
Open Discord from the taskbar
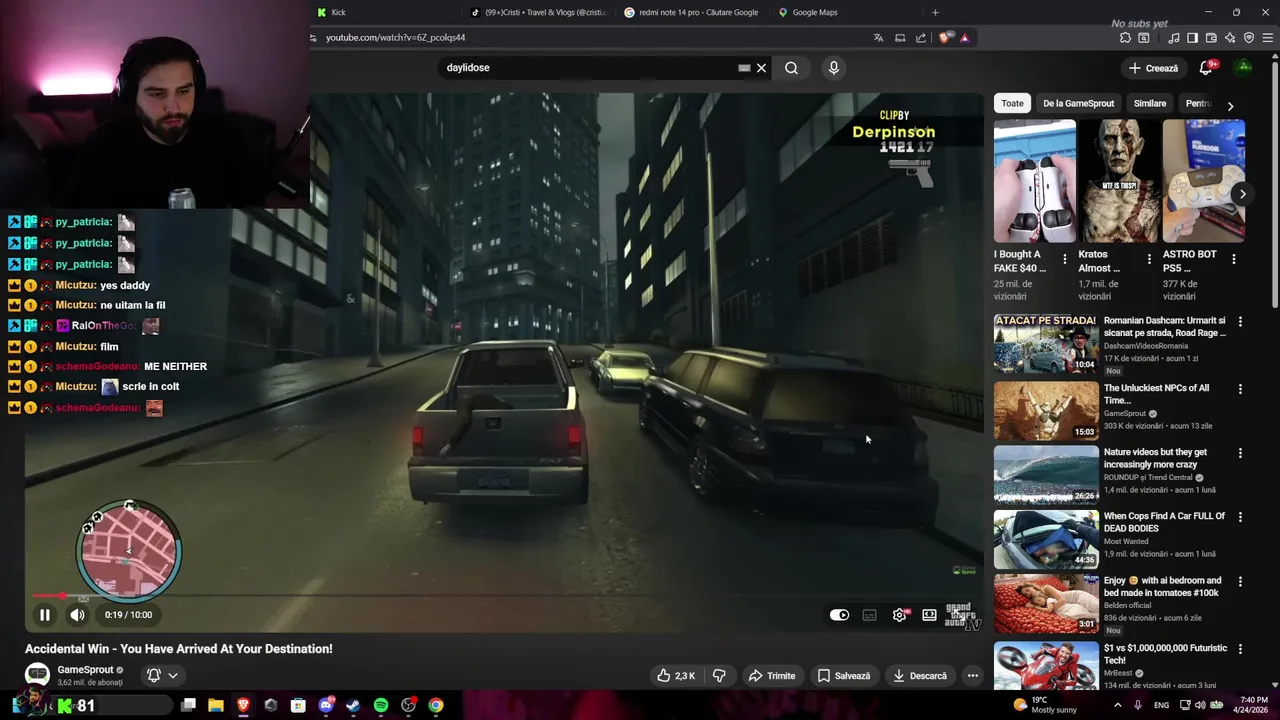click(325, 706)
